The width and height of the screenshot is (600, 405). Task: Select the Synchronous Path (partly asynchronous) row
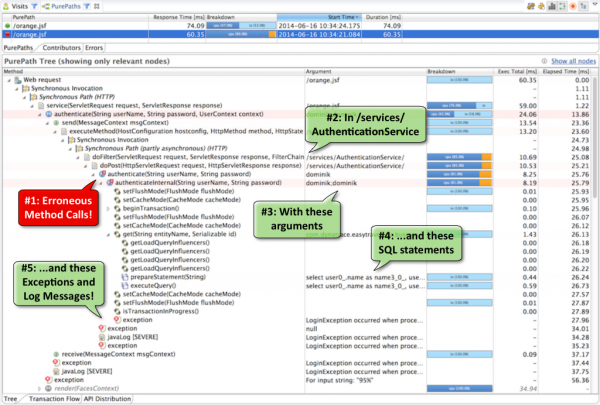click(297, 149)
